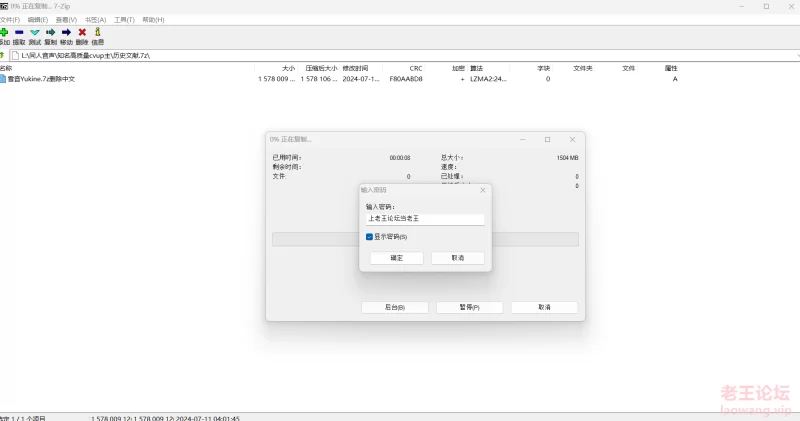The width and height of the screenshot is (800, 421).
Task: Click the Test (测试) toolbar icon
Action: click(x=35, y=33)
